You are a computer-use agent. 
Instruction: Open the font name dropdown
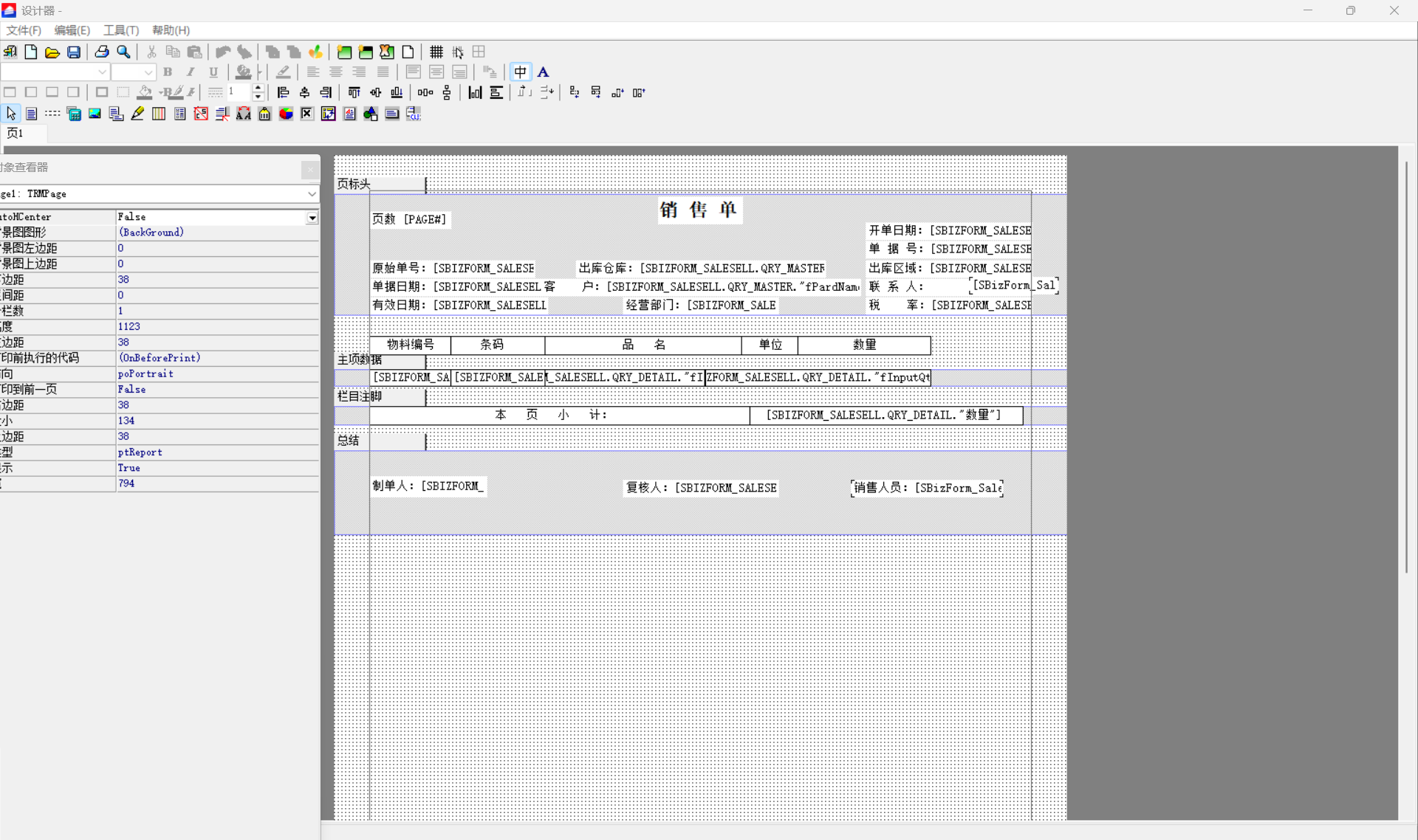102,72
